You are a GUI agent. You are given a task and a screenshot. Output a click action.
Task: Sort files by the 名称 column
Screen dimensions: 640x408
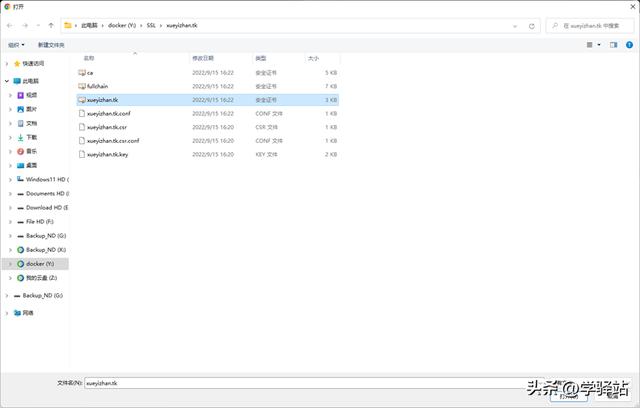coord(89,58)
